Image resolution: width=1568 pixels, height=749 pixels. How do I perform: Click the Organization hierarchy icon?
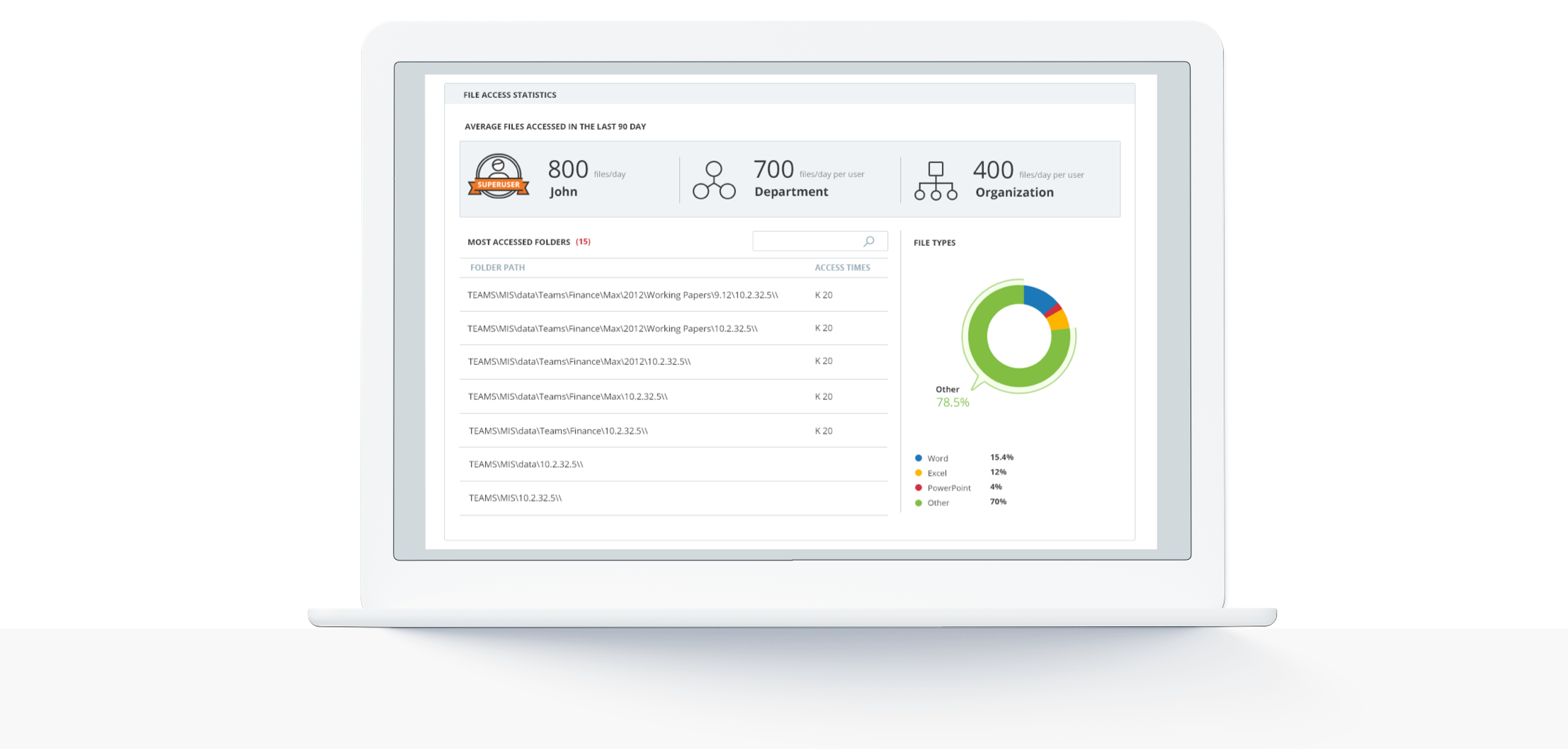(x=935, y=181)
